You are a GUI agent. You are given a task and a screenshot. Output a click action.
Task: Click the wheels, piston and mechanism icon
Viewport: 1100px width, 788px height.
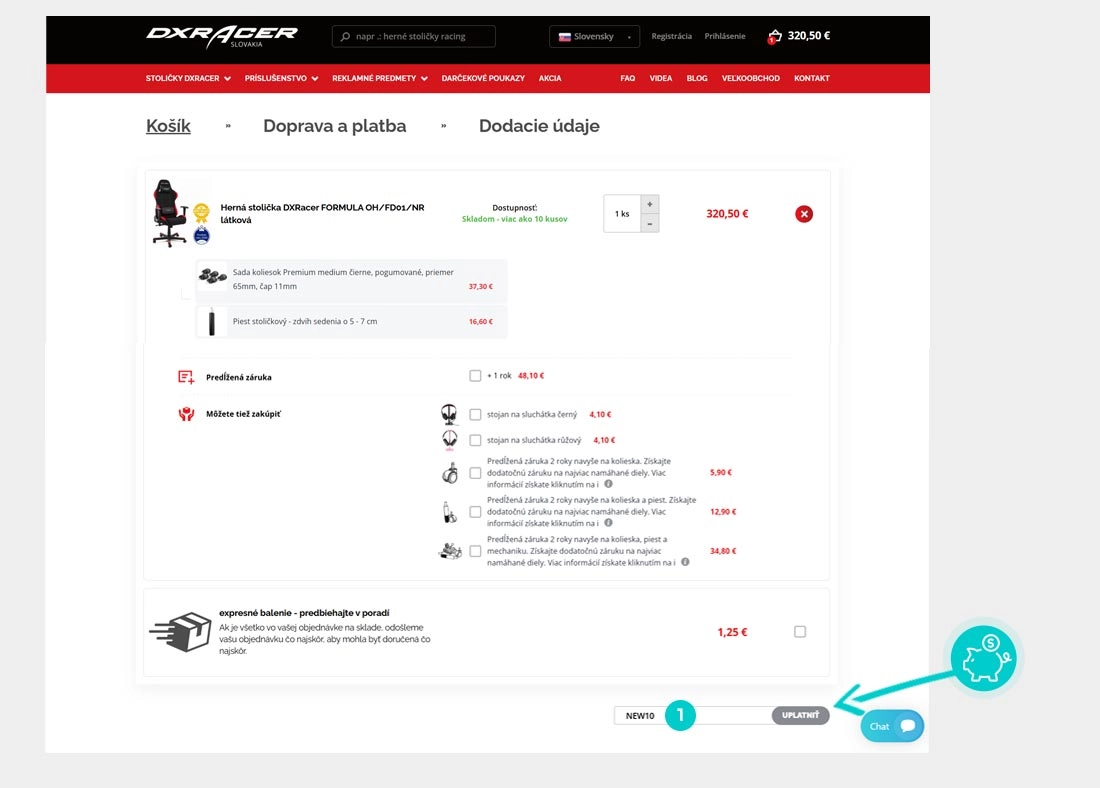pos(450,551)
